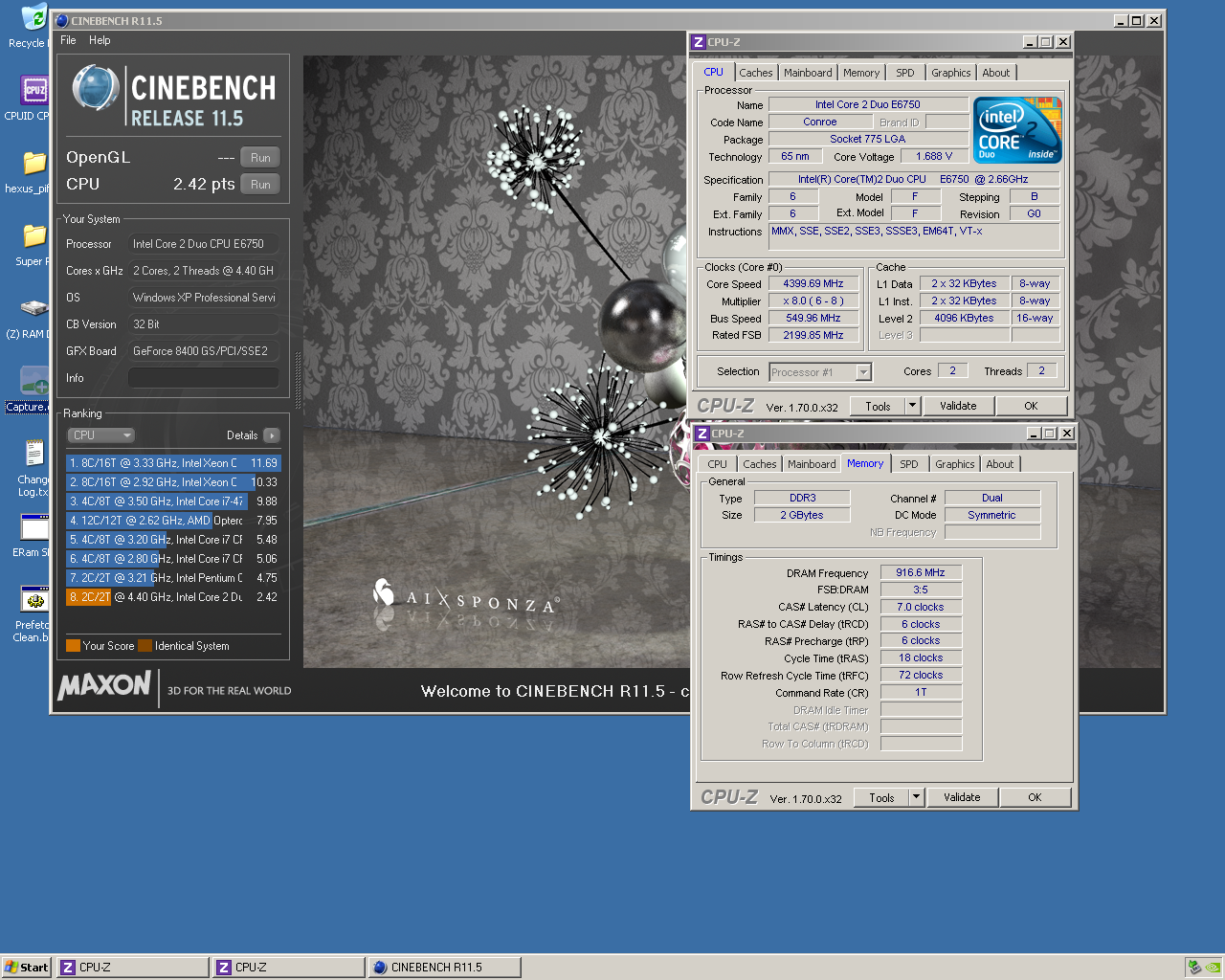Open Tools dropdown arrow in upper CPU-Z
Image resolution: width=1225 pixels, height=980 pixels.
click(912, 407)
